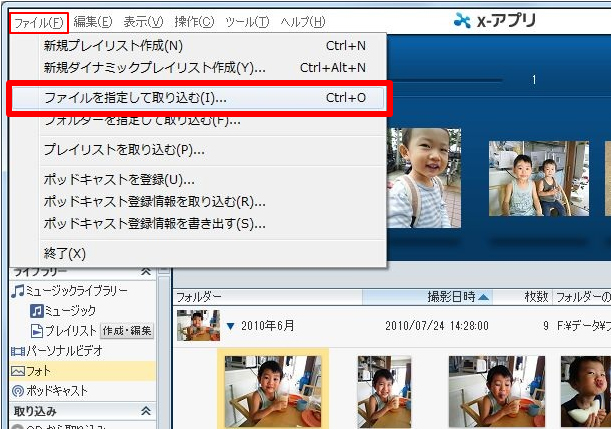Viewport: 612px width, 430px height.
Task: Sort by 撮影日時 column header
Action: pos(458,297)
